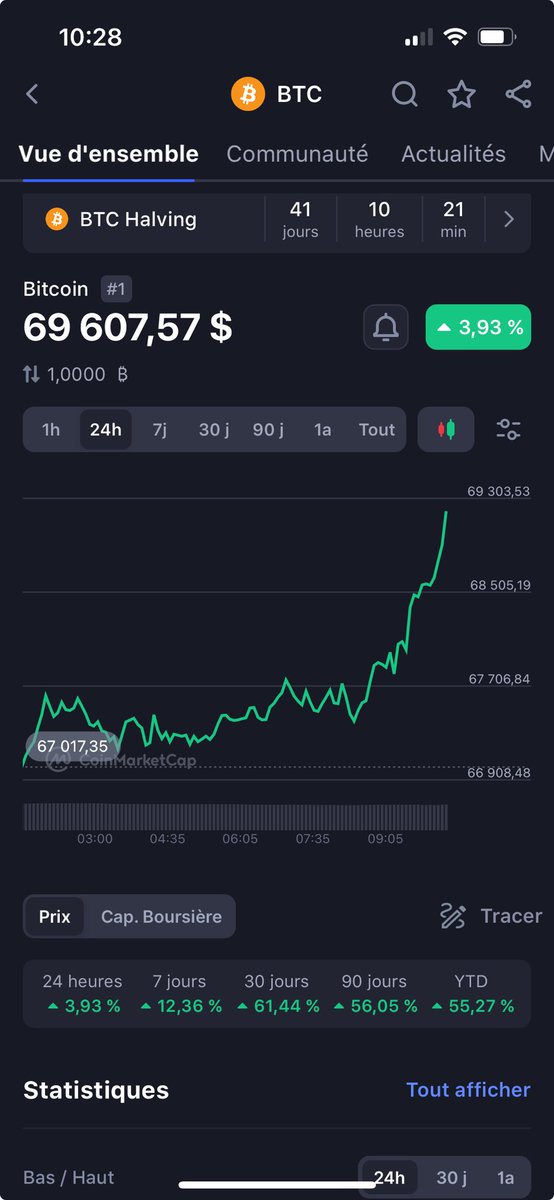Tap the 69 607,57 $ price
The width and height of the screenshot is (554, 1200).
pyautogui.click(x=128, y=327)
